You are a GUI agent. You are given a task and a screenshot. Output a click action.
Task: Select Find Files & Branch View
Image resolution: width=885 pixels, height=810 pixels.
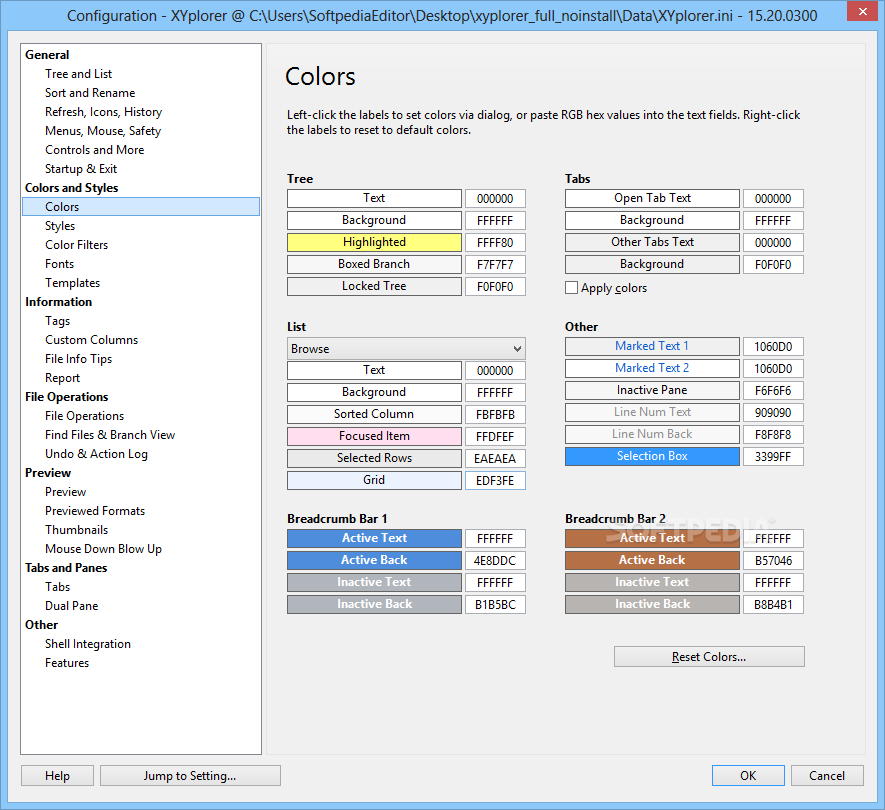point(110,435)
